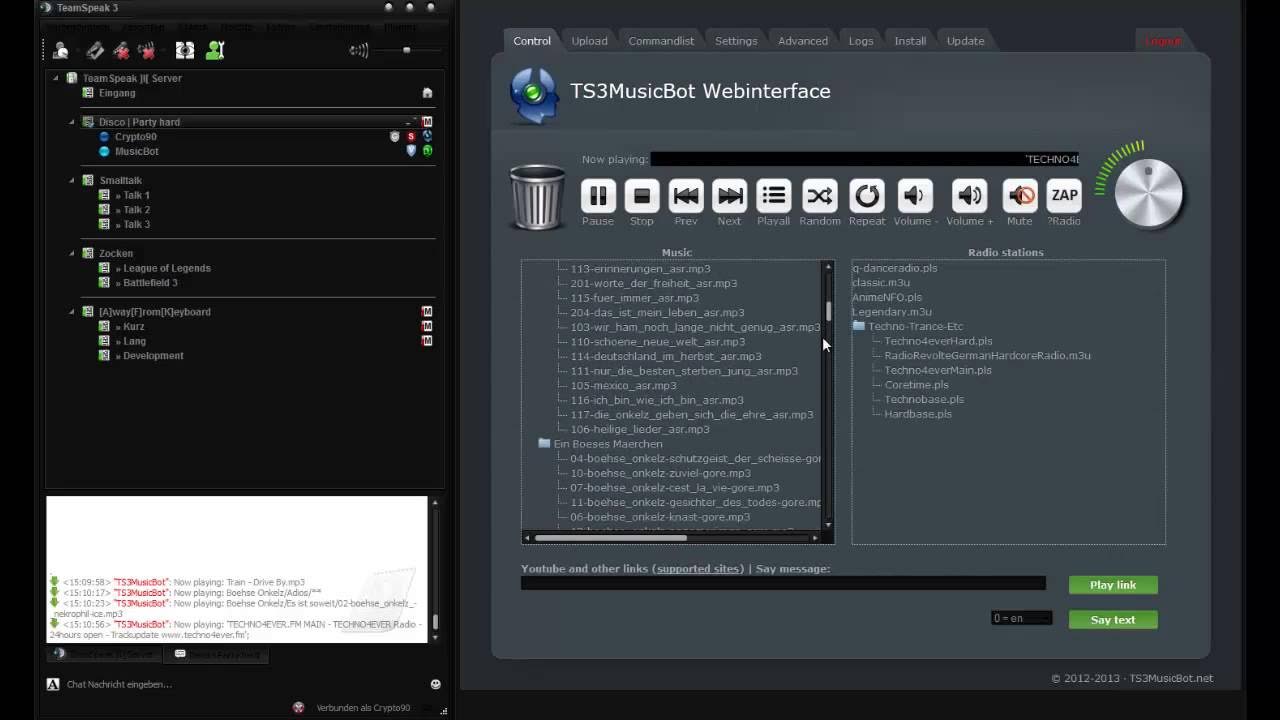Screen dimensions: 1280x720
Task: Select MusicBot user in channel tree
Action: coord(137,151)
